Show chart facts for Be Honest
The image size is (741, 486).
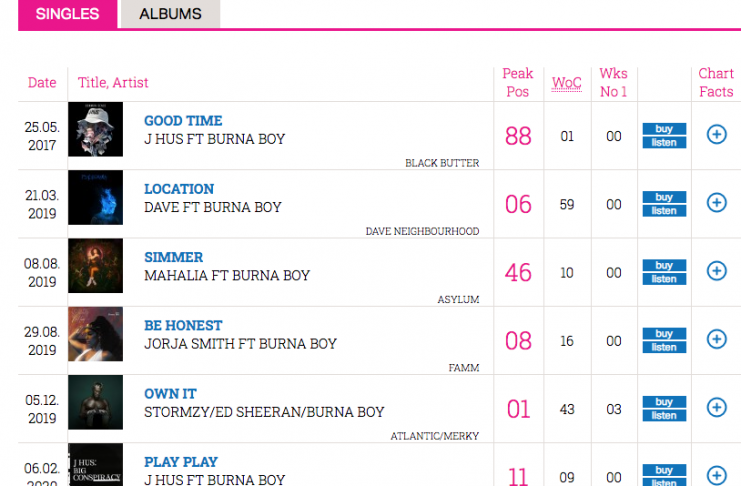(x=716, y=339)
